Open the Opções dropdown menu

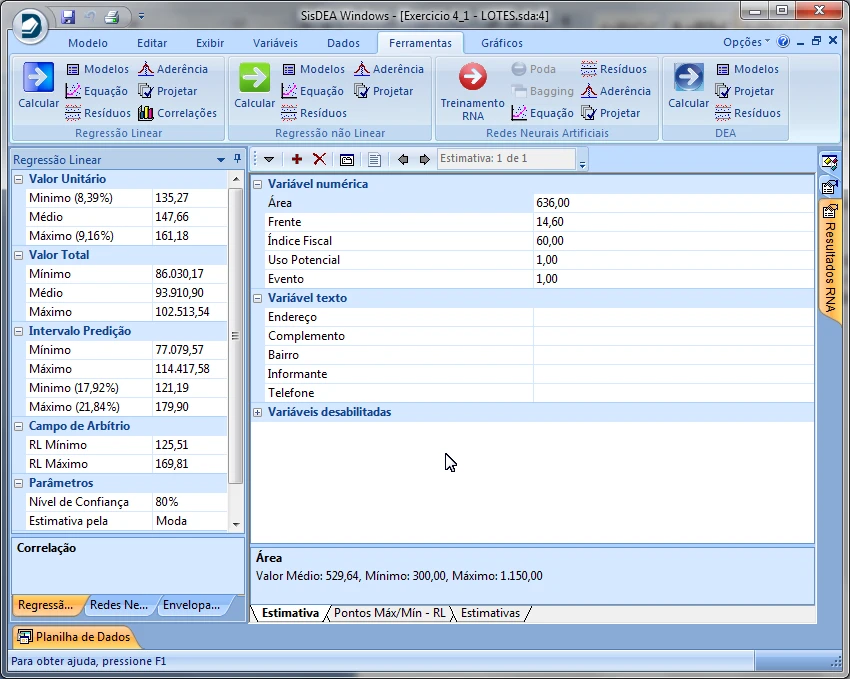pyautogui.click(x=746, y=42)
